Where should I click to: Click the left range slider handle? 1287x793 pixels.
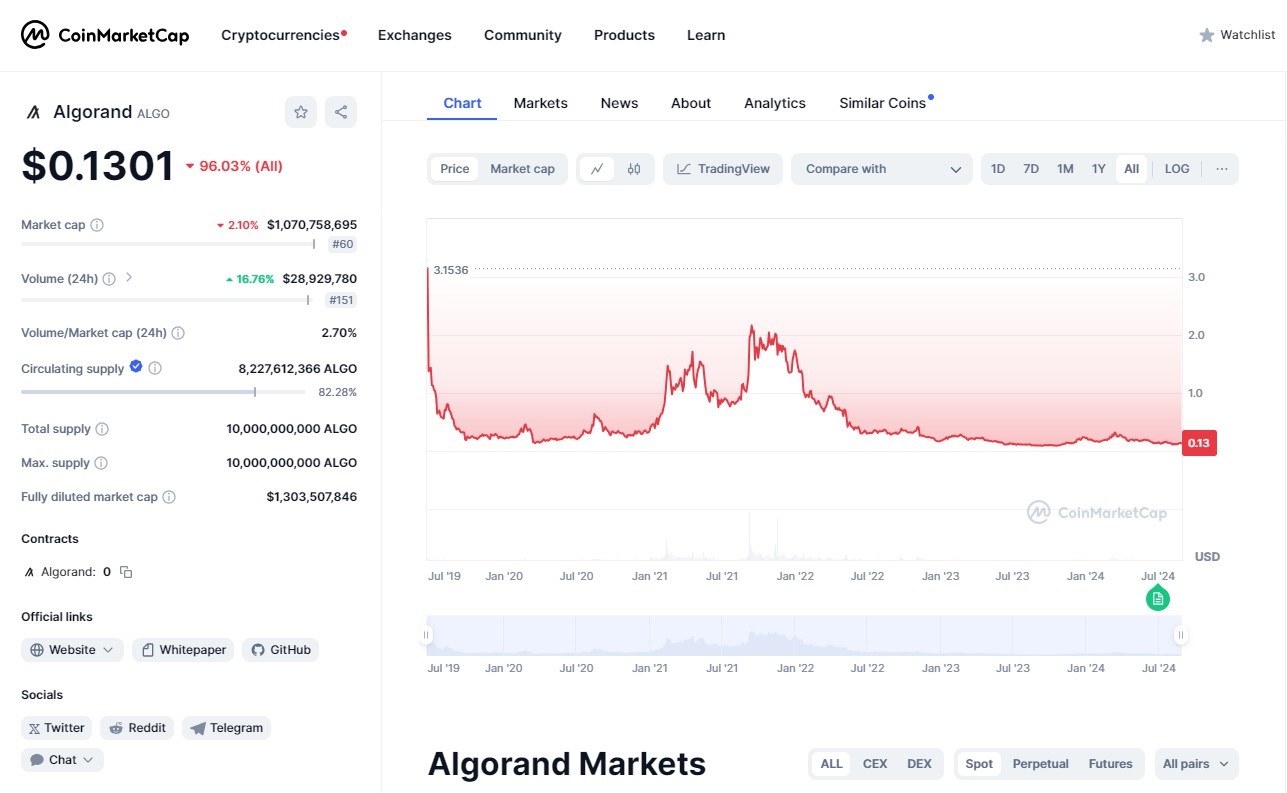(x=426, y=635)
